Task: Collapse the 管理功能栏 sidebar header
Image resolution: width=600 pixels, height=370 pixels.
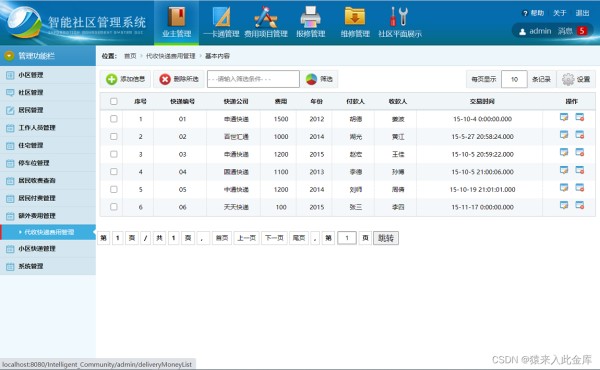Action: coord(48,56)
